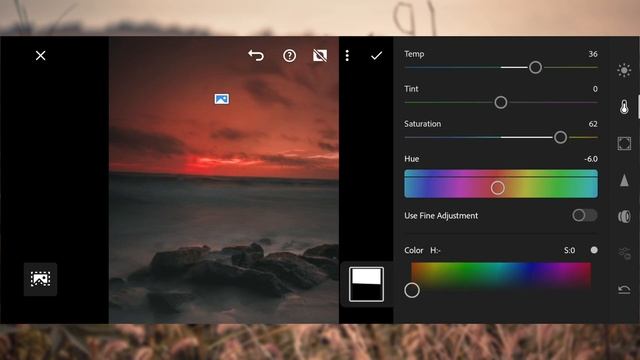Viewport: 640px width, 360px height.
Task: Close the selective edit with X
Action: click(40, 56)
